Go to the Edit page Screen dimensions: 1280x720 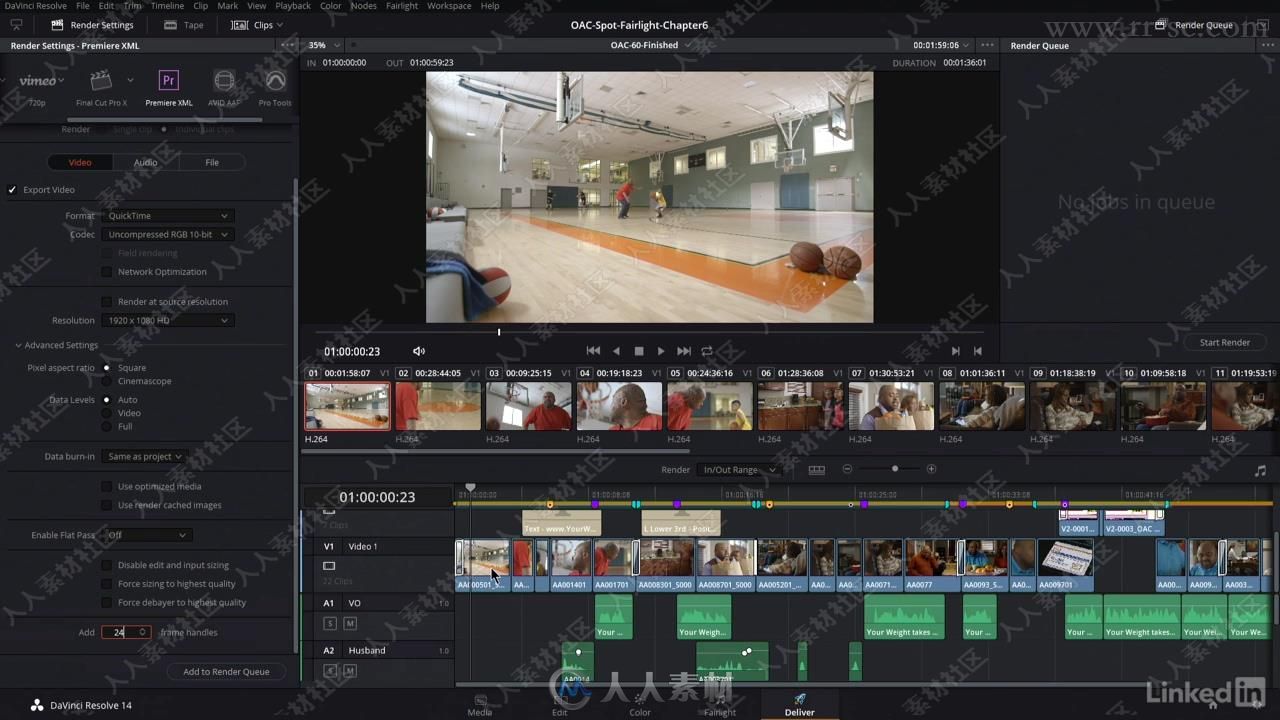point(560,705)
